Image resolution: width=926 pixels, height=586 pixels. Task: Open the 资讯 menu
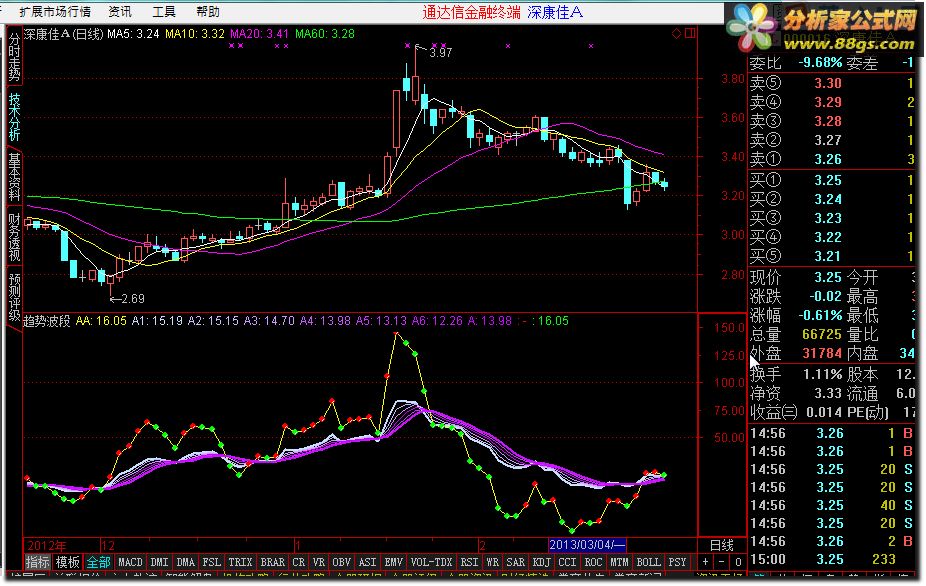tap(120, 12)
